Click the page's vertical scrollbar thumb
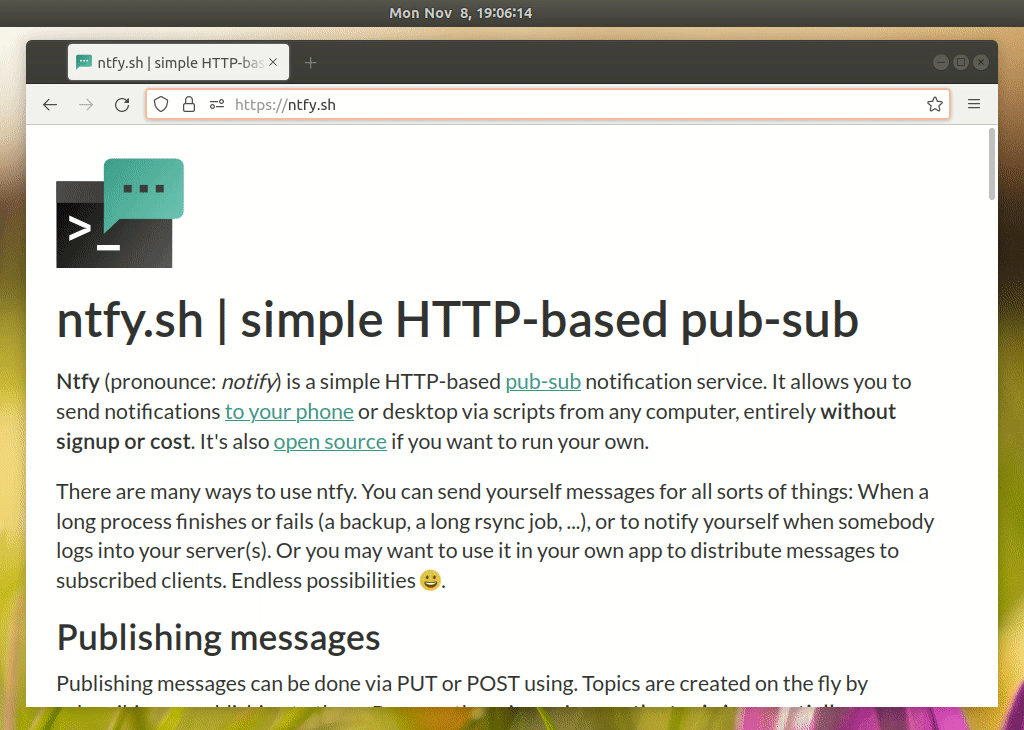The height and width of the screenshot is (730, 1024). [992, 164]
